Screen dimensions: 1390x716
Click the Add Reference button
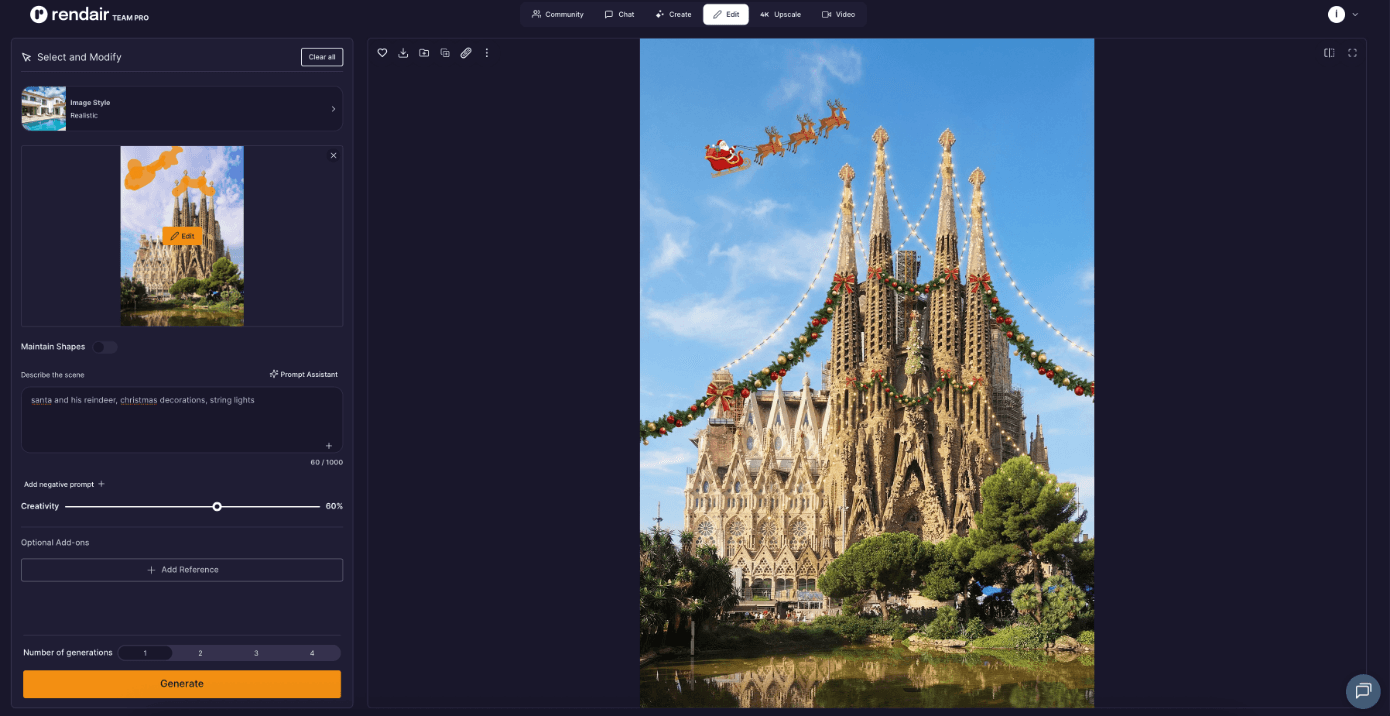coord(182,570)
